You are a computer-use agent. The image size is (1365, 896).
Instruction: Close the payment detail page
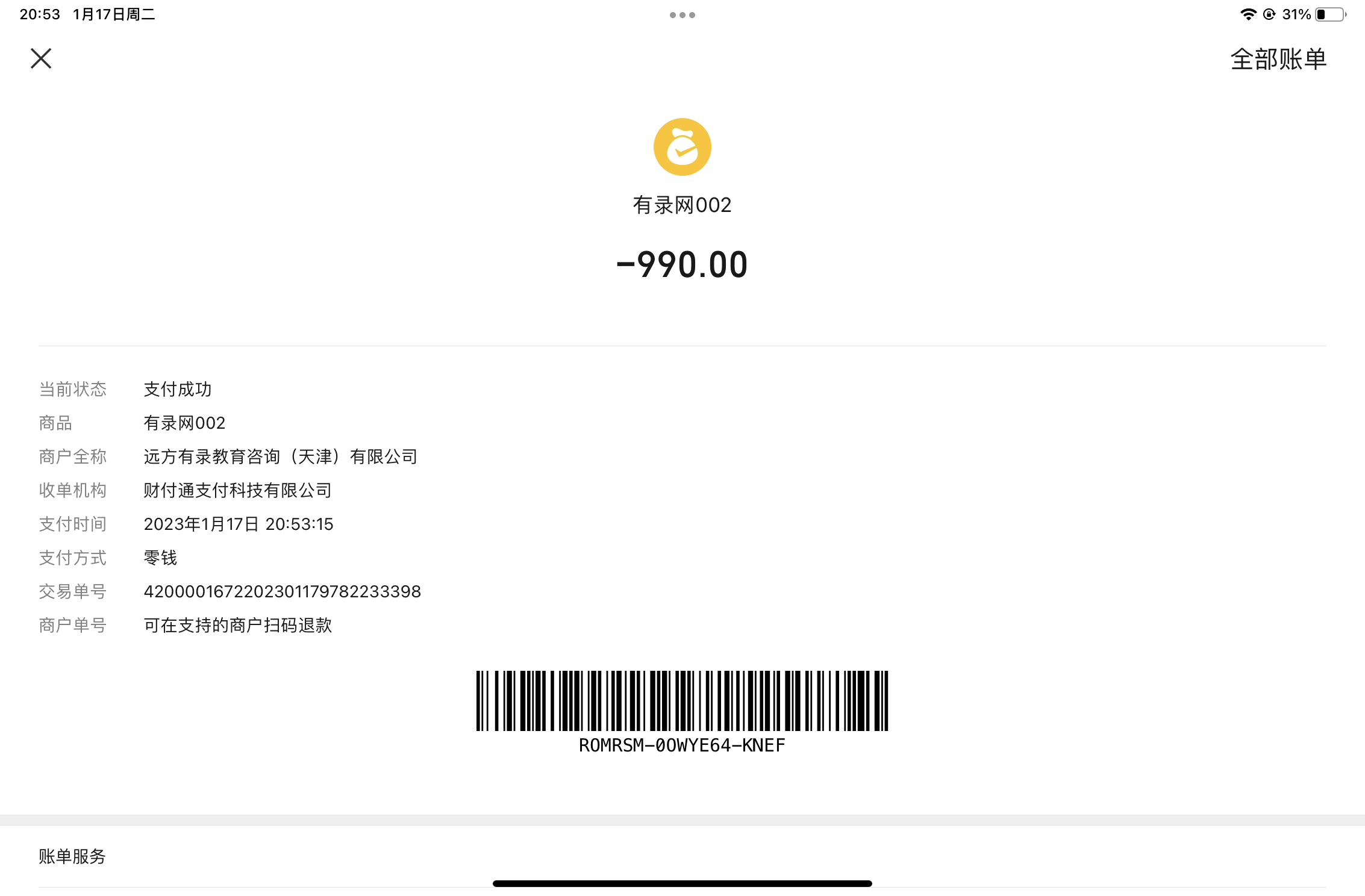[41, 58]
